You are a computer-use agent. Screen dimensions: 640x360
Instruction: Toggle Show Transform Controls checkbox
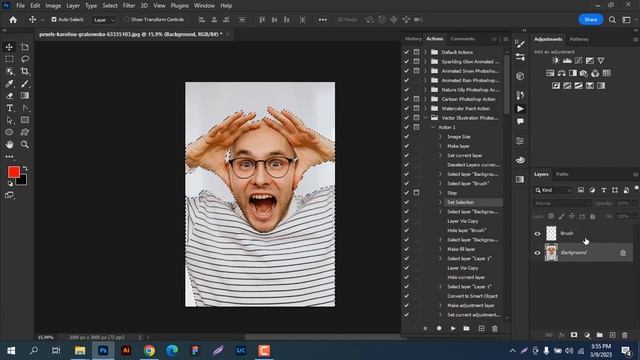pyautogui.click(x=127, y=20)
